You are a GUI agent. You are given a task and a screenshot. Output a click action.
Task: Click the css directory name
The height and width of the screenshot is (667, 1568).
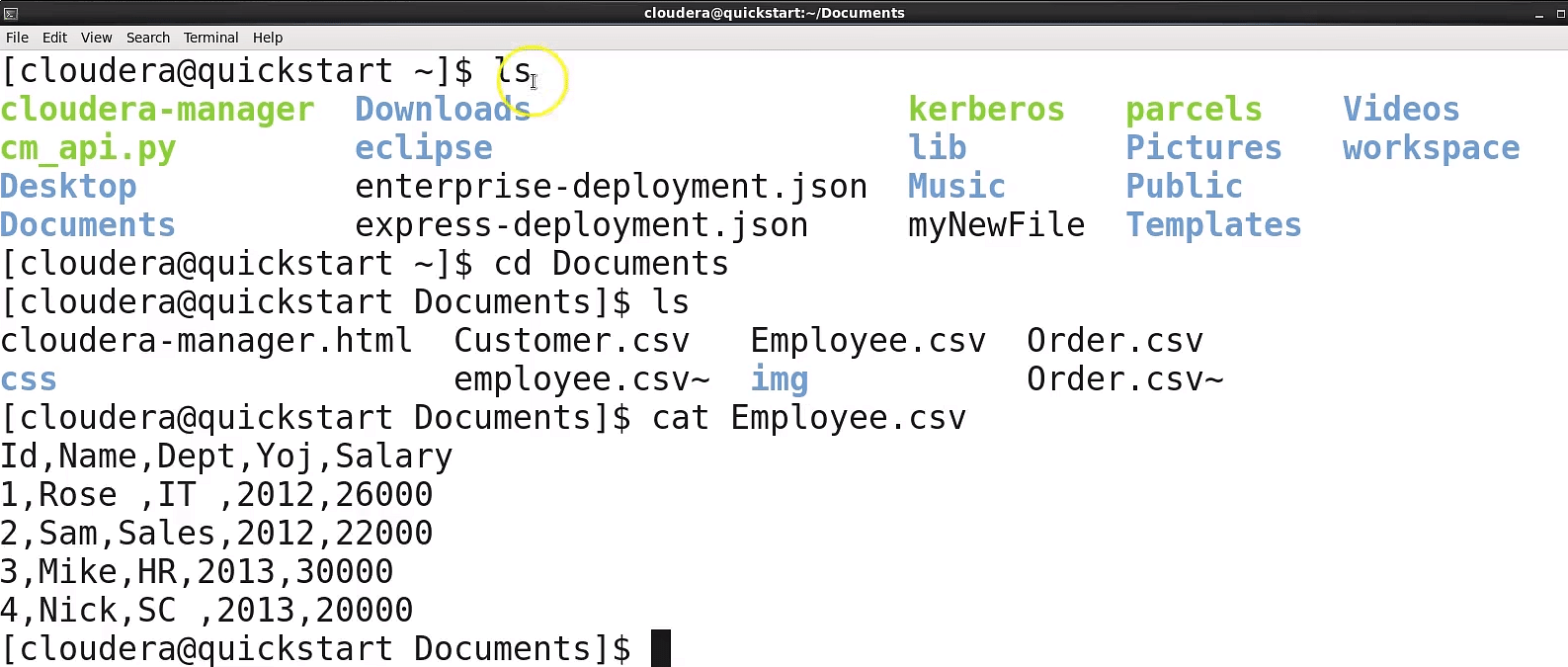coord(29,379)
